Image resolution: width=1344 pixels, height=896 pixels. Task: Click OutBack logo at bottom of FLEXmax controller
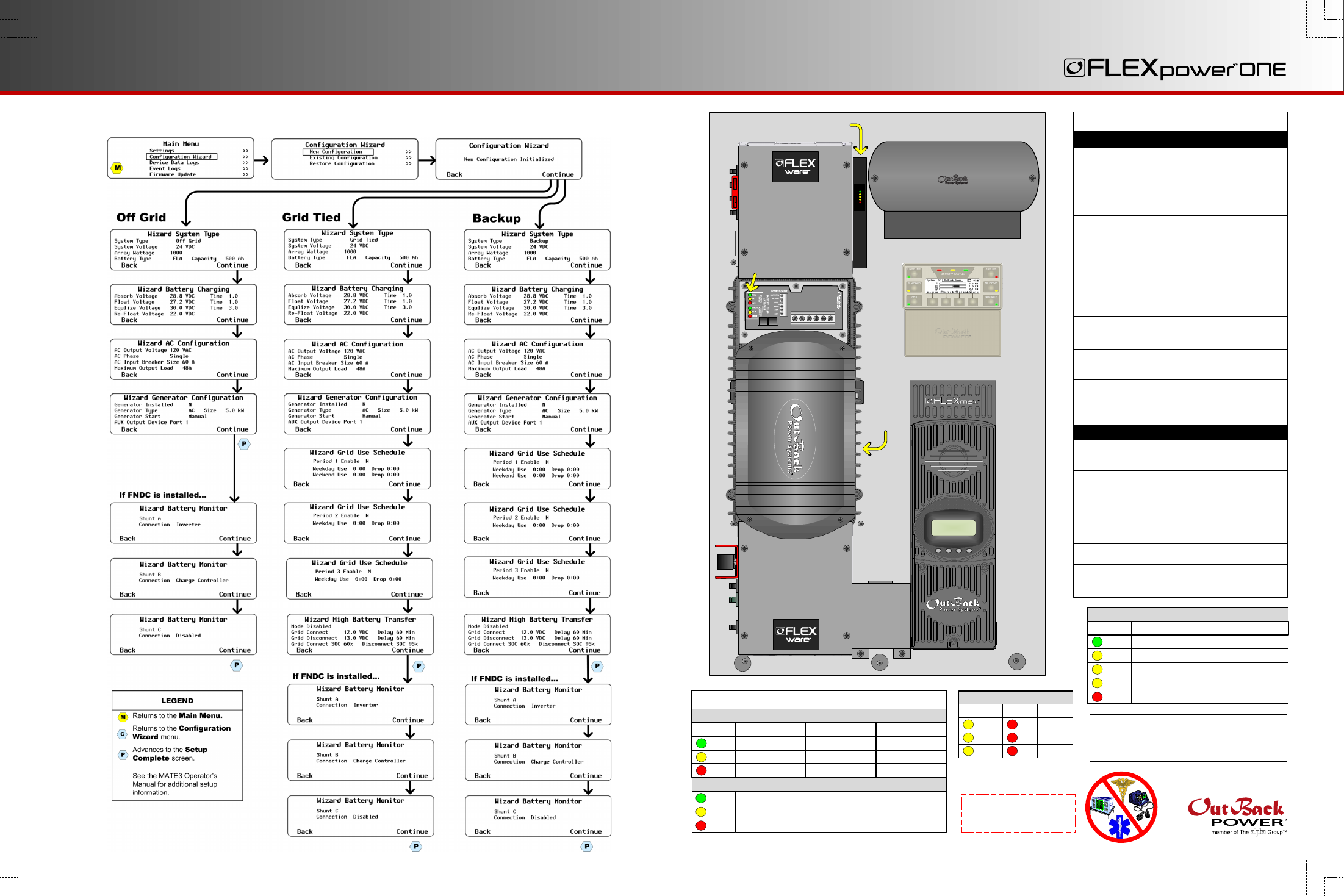pos(952,604)
